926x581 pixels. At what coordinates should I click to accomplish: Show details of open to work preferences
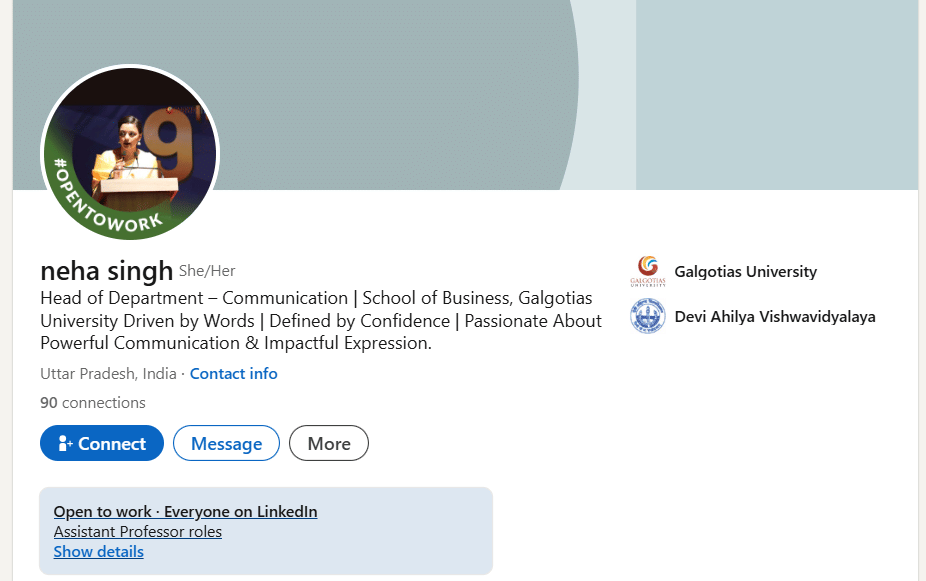pos(98,552)
